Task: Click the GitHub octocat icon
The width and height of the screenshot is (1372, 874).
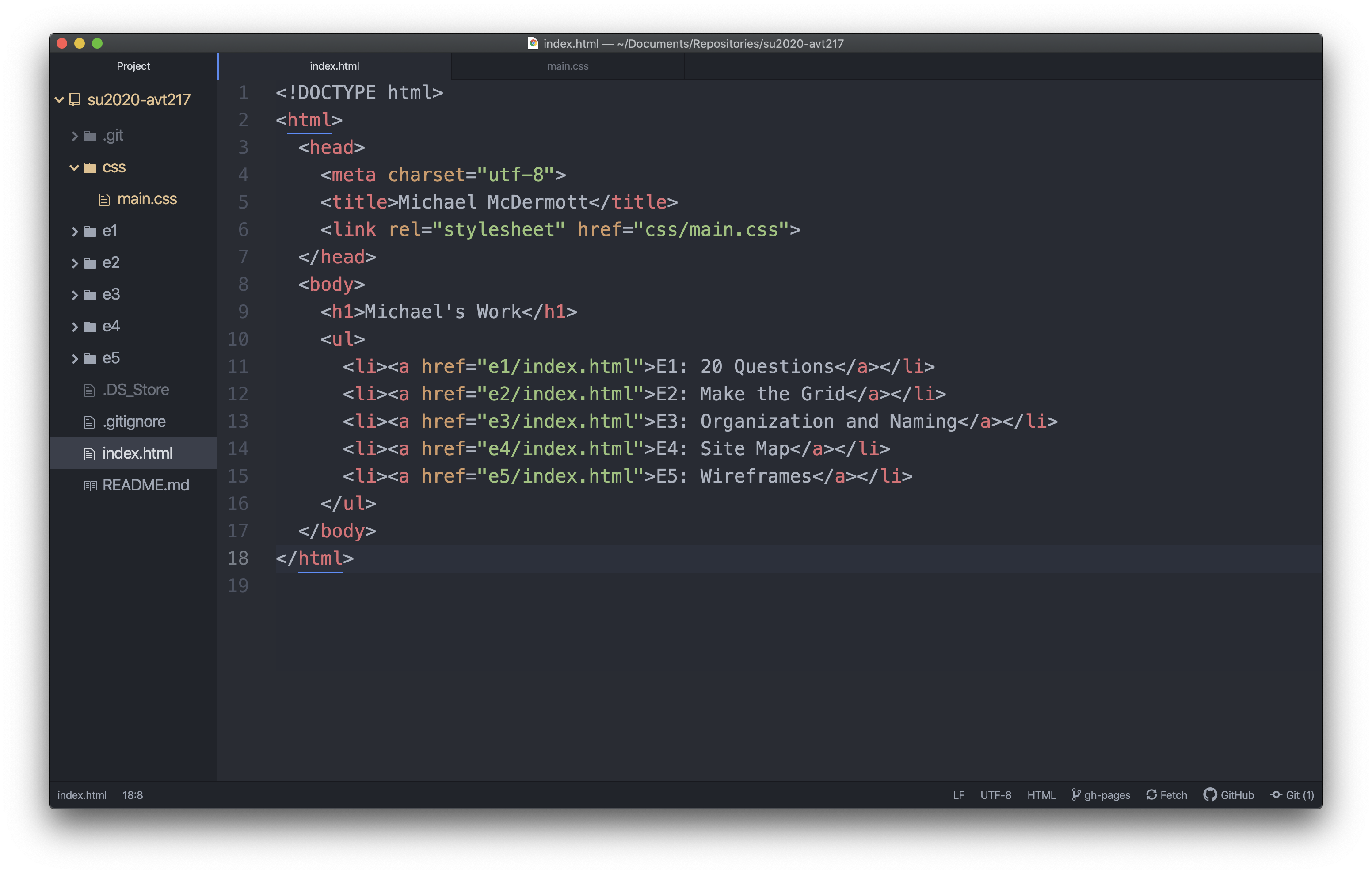Action: tap(1210, 795)
